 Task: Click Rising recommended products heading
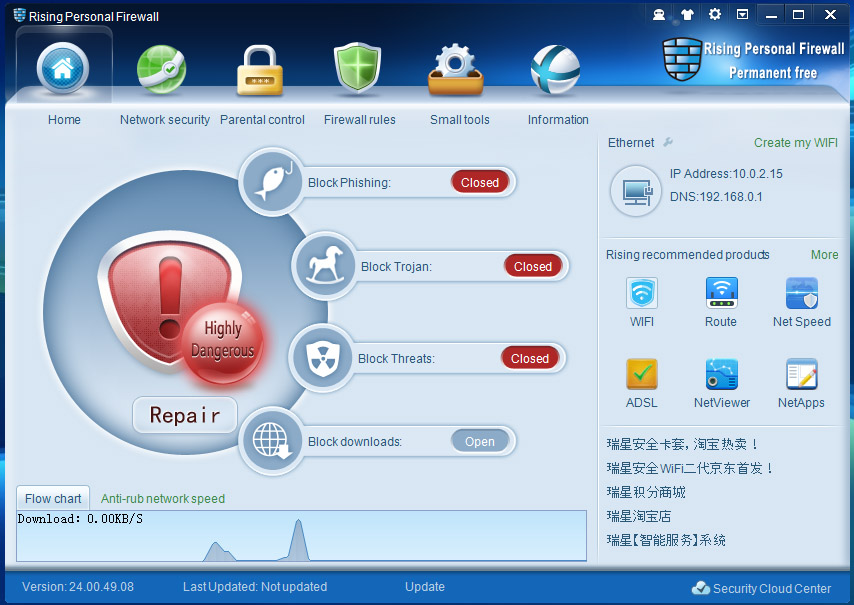coord(687,254)
